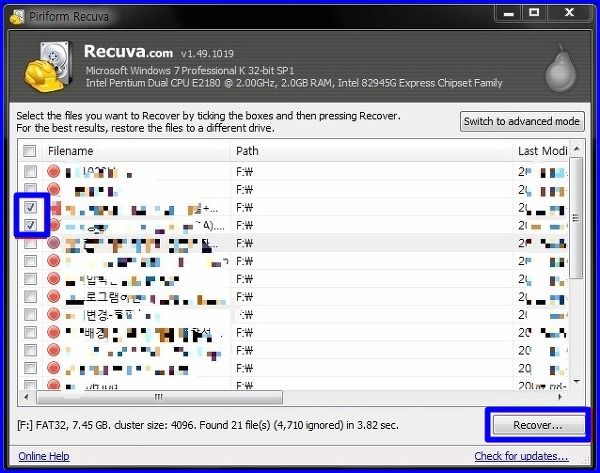Click the file list's vertical scrollbar thumb
Screen dimensions: 600x473
(x=576, y=218)
